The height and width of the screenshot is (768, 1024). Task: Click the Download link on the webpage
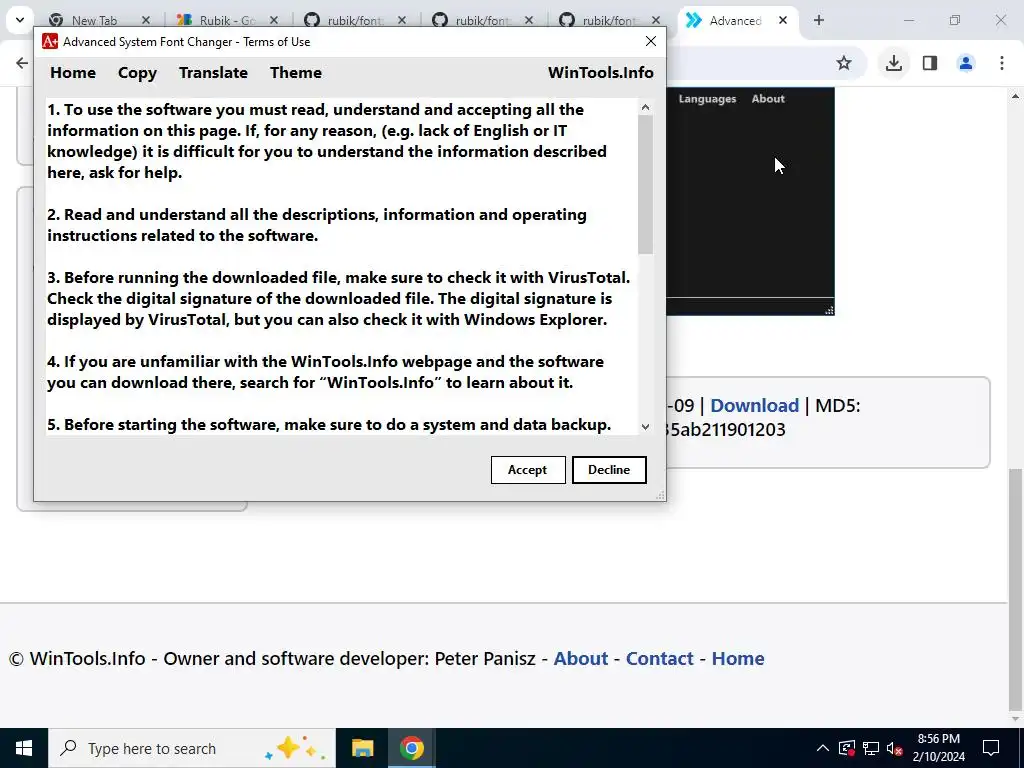pos(754,406)
